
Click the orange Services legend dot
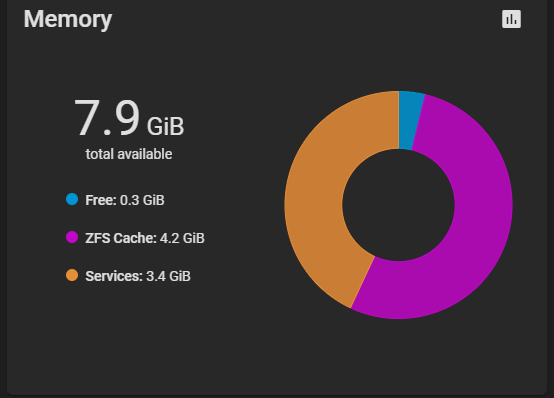[72, 275]
